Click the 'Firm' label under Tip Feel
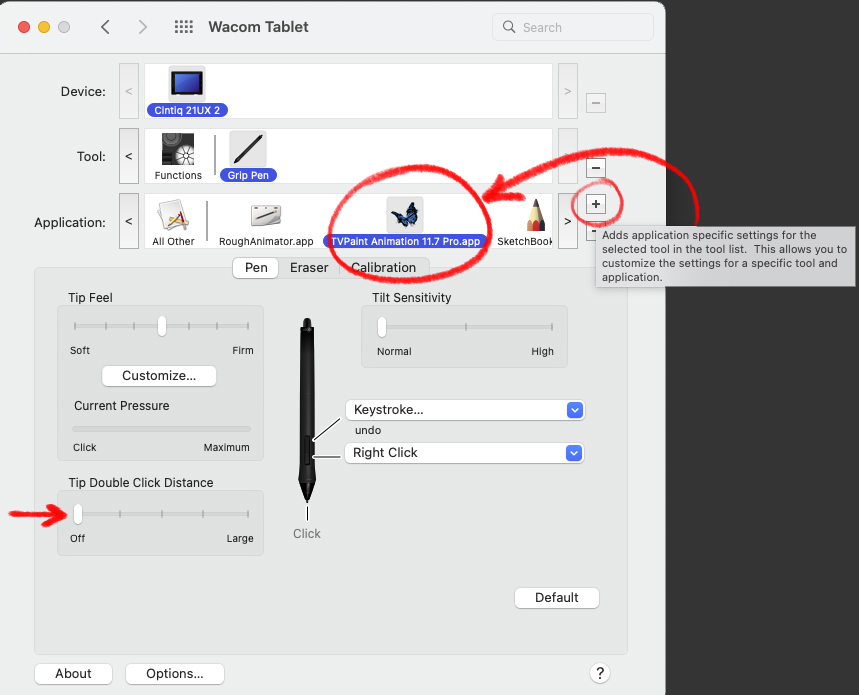This screenshot has height=695, width=859. 243,351
